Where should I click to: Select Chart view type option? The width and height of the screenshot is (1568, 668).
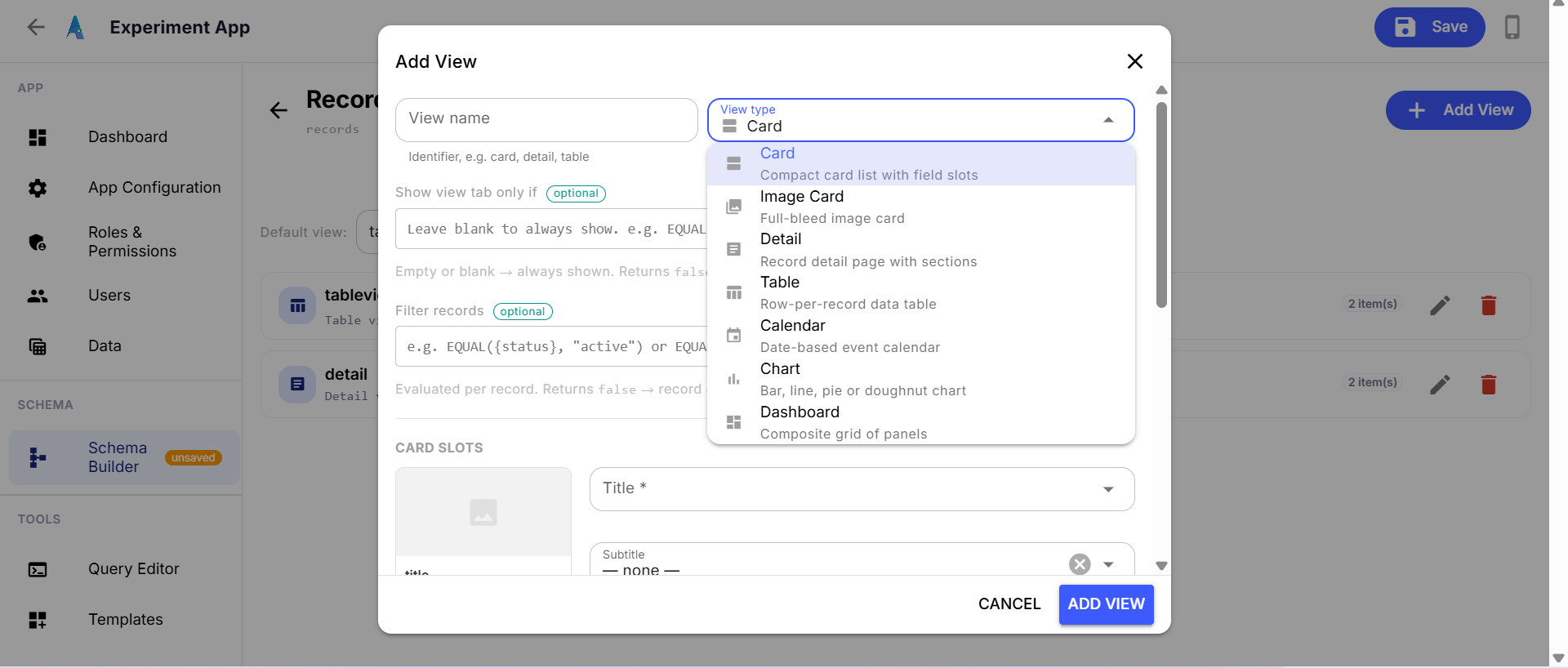921,380
